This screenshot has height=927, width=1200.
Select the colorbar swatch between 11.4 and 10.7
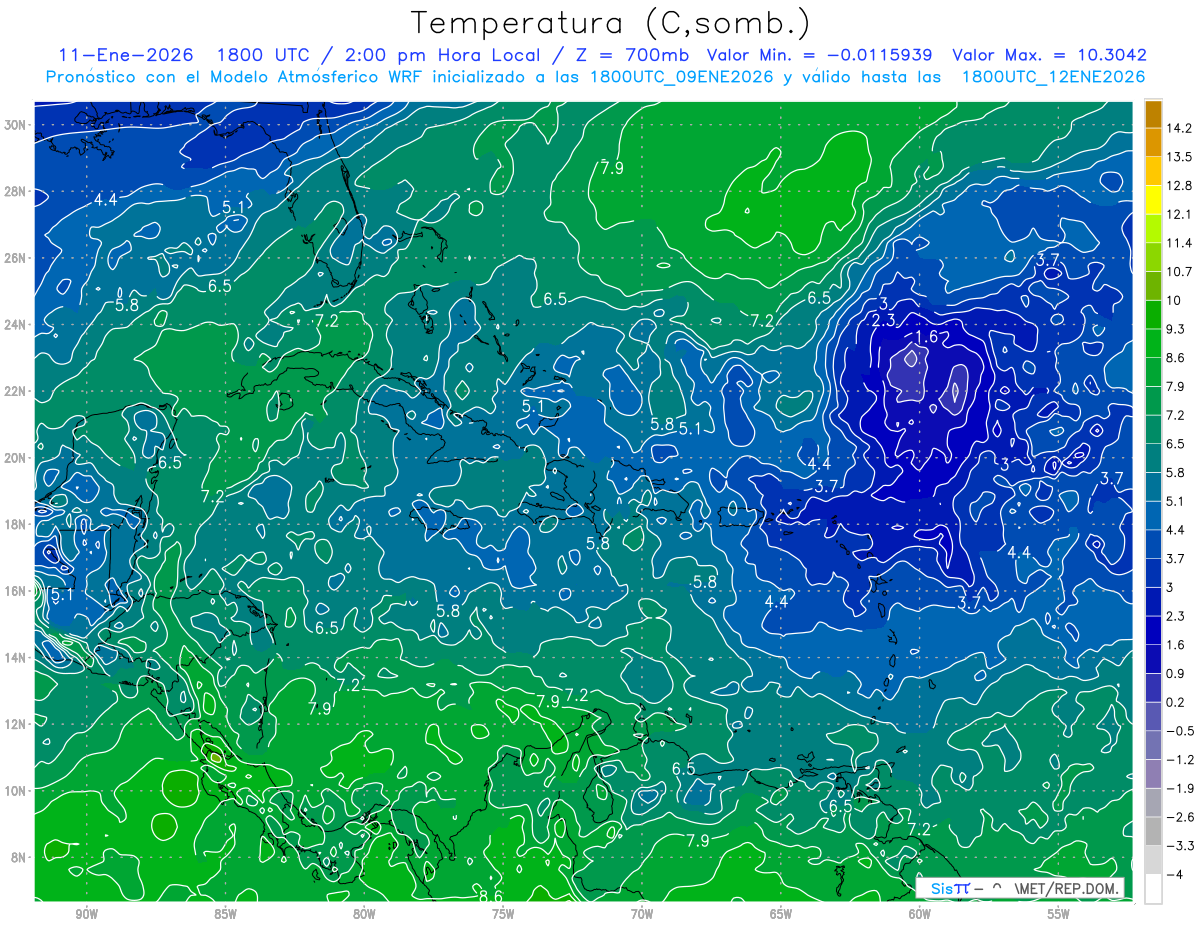click(x=1153, y=257)
